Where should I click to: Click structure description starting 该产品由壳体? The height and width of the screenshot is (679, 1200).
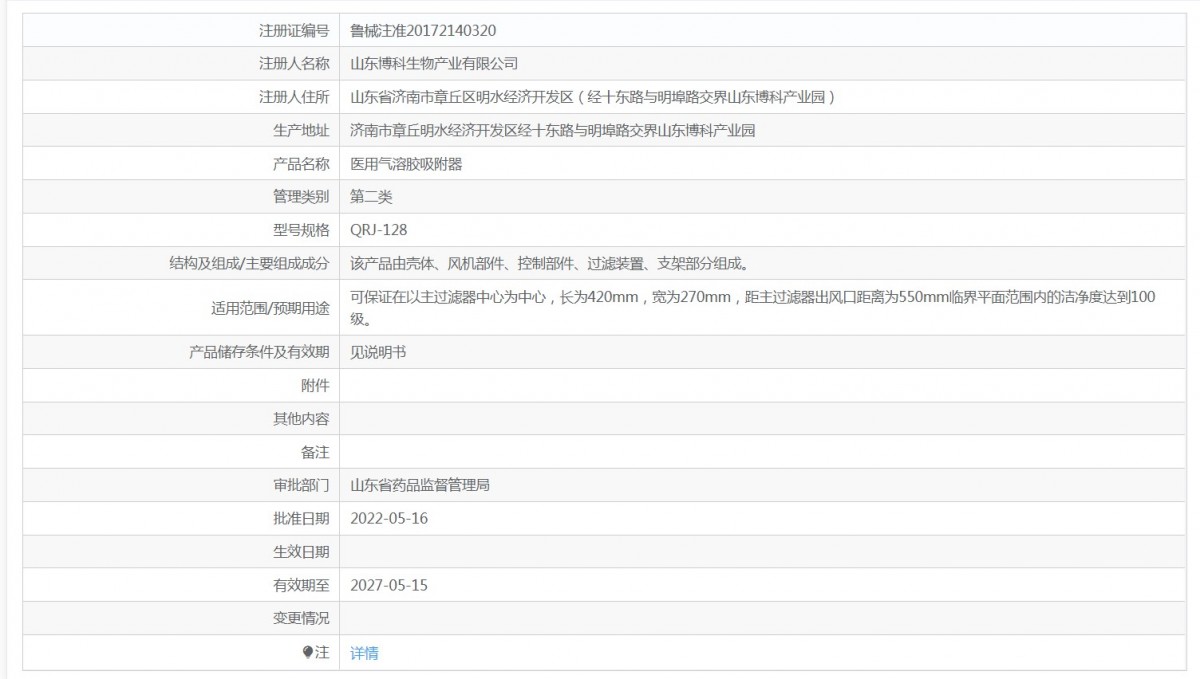pyautogui.click(x=550, y=264)
